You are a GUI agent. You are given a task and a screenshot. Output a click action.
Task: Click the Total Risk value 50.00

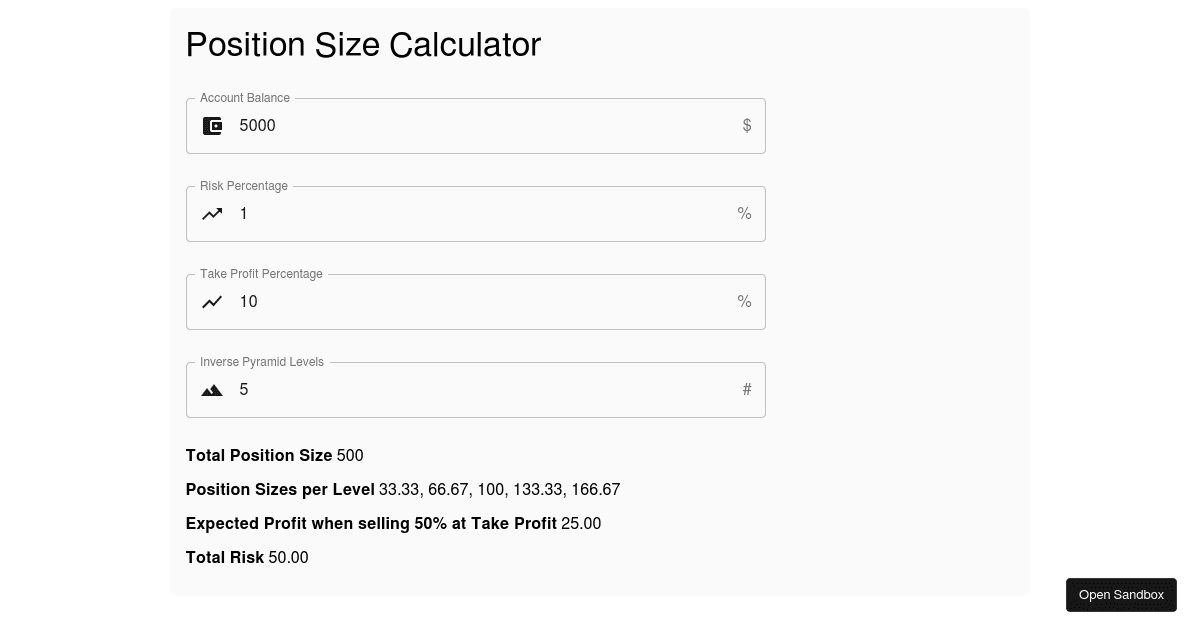pyautogui.click(x=288, y=558)
